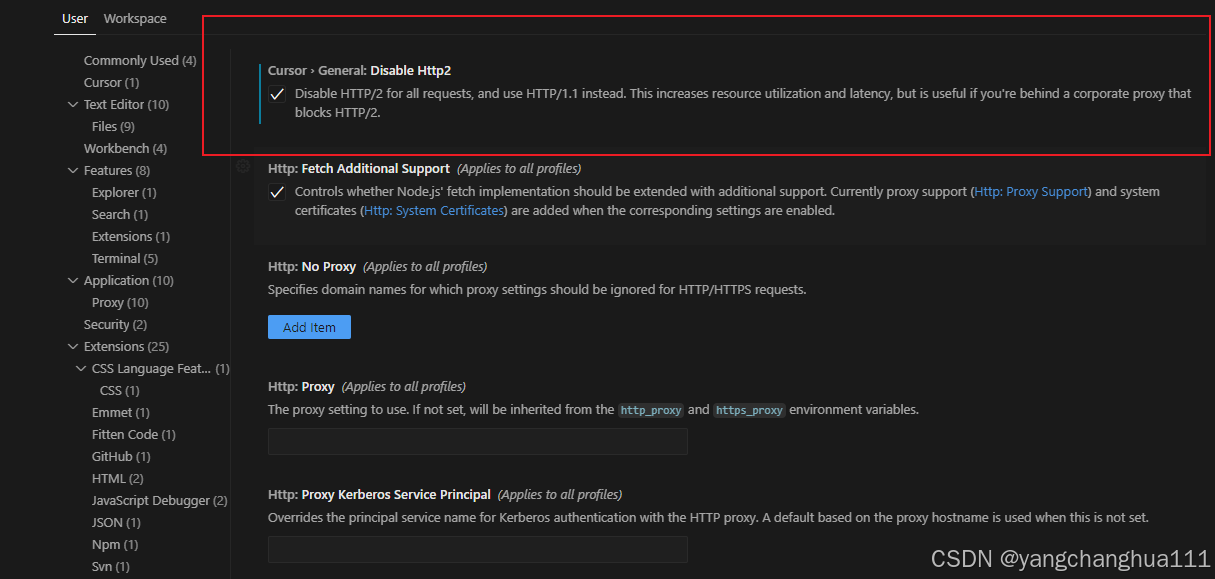Image resolution: width=1215 pixels, height=579 pixels.
Task: Open the Terminal settings under Features
Action: point(116,258)
